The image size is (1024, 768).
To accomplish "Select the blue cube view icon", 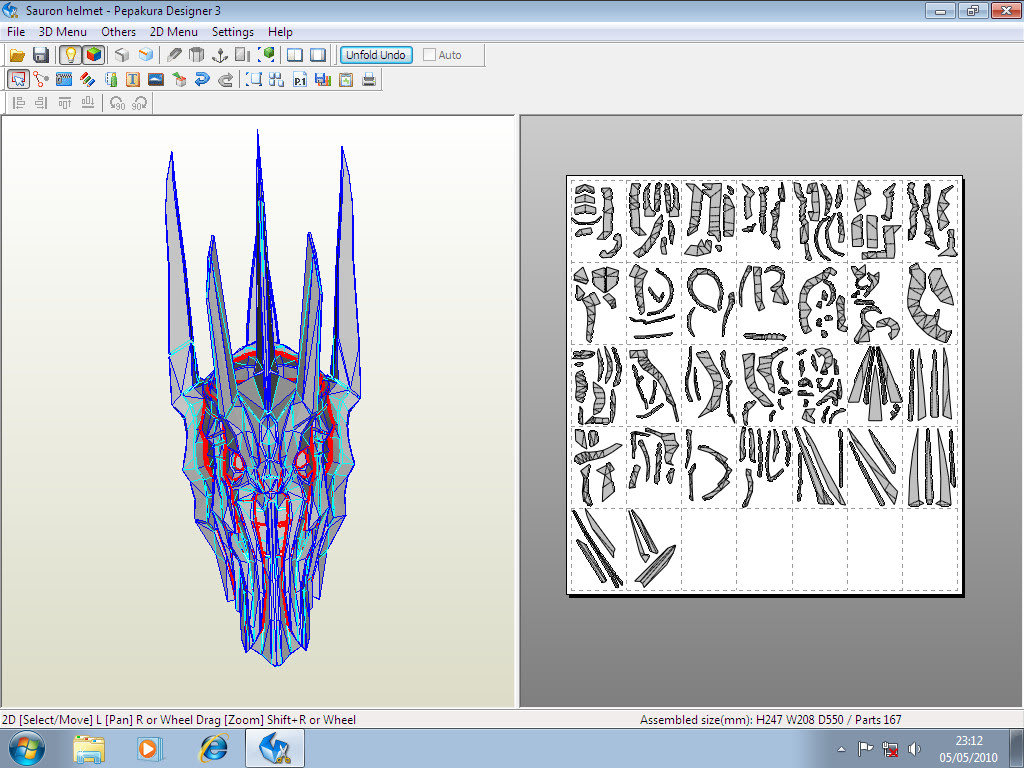I will coord(146,55).
